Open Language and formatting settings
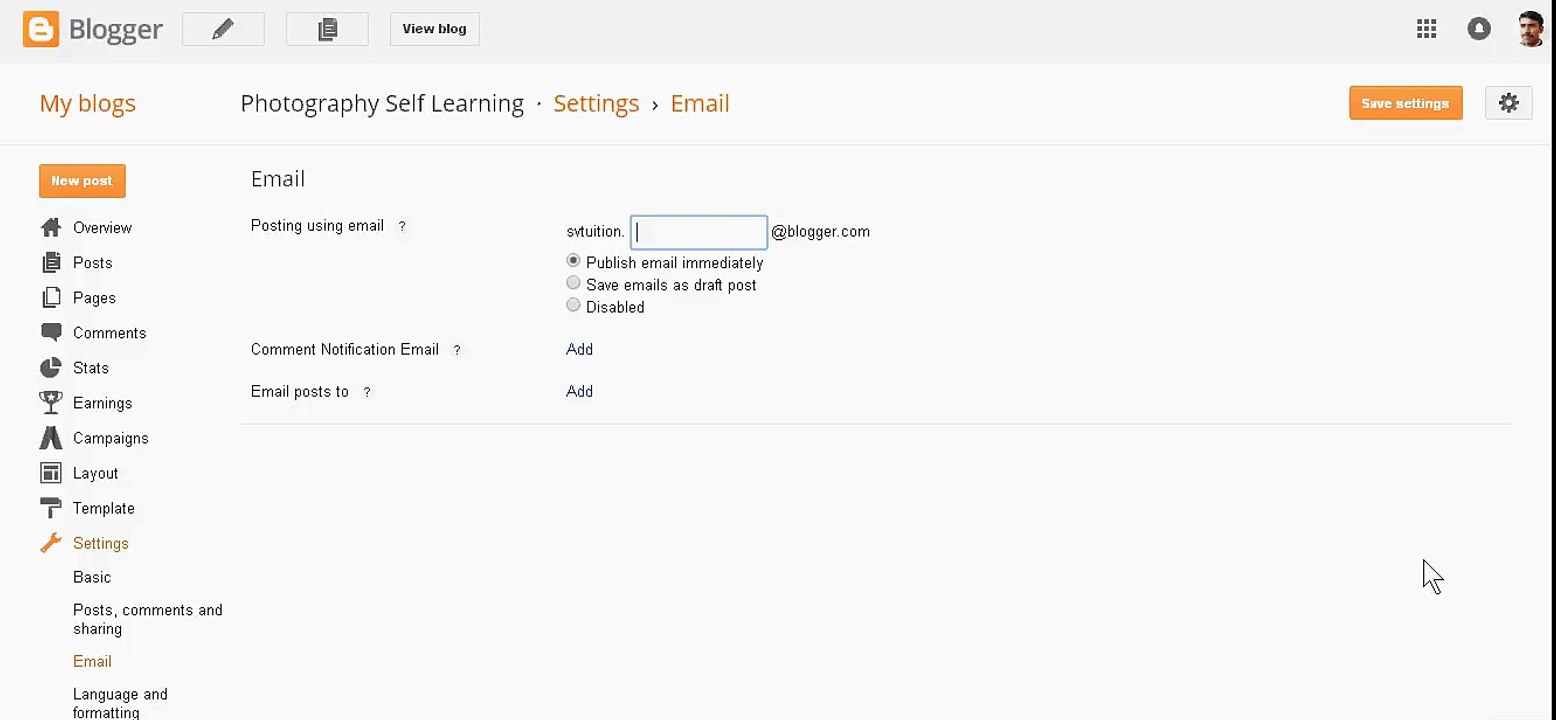The height and width of the screenshot is (720, 1556). pyautogui.click(x=120, y=703)
